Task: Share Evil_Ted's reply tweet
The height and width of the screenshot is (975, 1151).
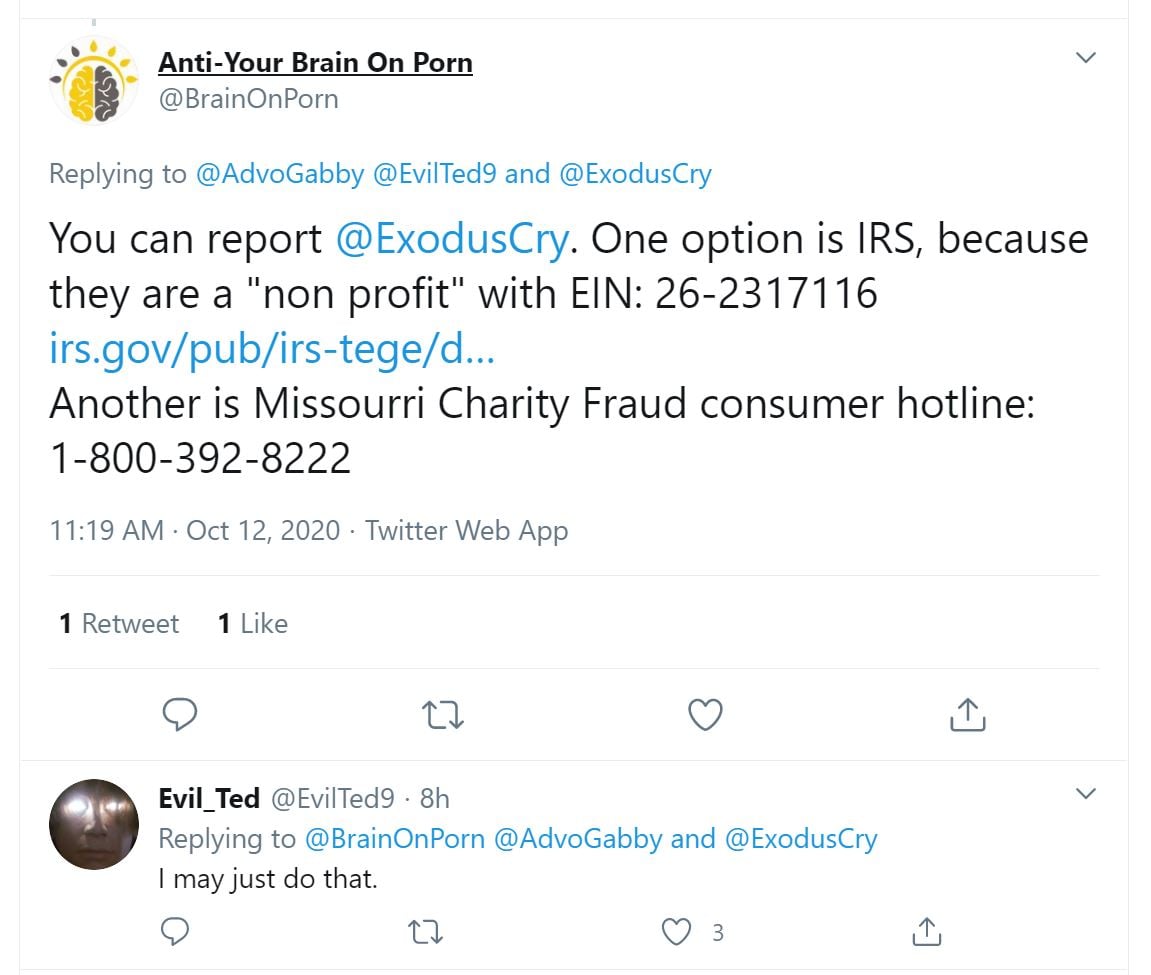Action: (927, 932)
